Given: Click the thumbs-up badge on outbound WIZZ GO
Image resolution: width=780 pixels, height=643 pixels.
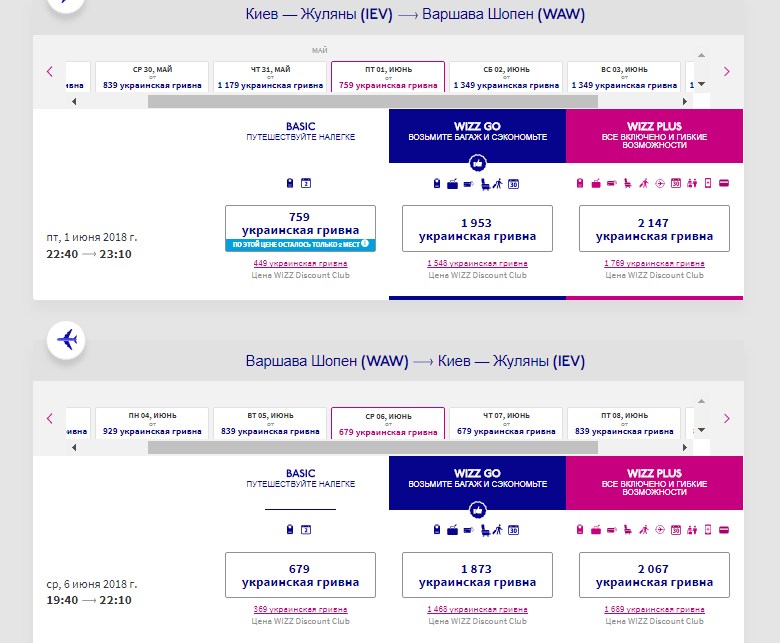Looking at the screenshot, I should click(x=477, y=163).
